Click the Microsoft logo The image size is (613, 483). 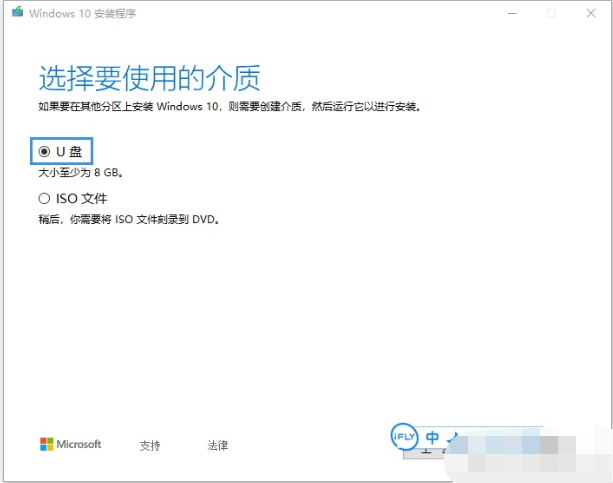pyautogui.click(x=70, y=444)
